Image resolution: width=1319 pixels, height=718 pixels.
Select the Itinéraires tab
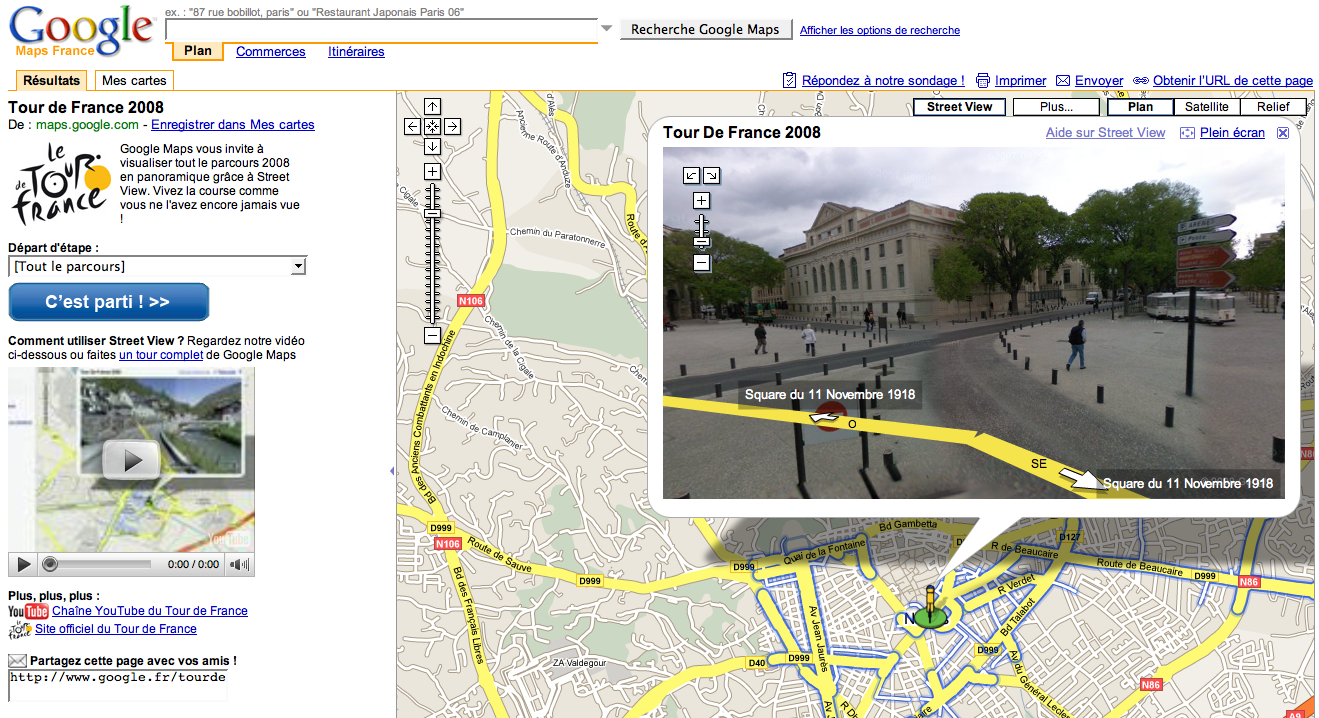pos(356,51)
